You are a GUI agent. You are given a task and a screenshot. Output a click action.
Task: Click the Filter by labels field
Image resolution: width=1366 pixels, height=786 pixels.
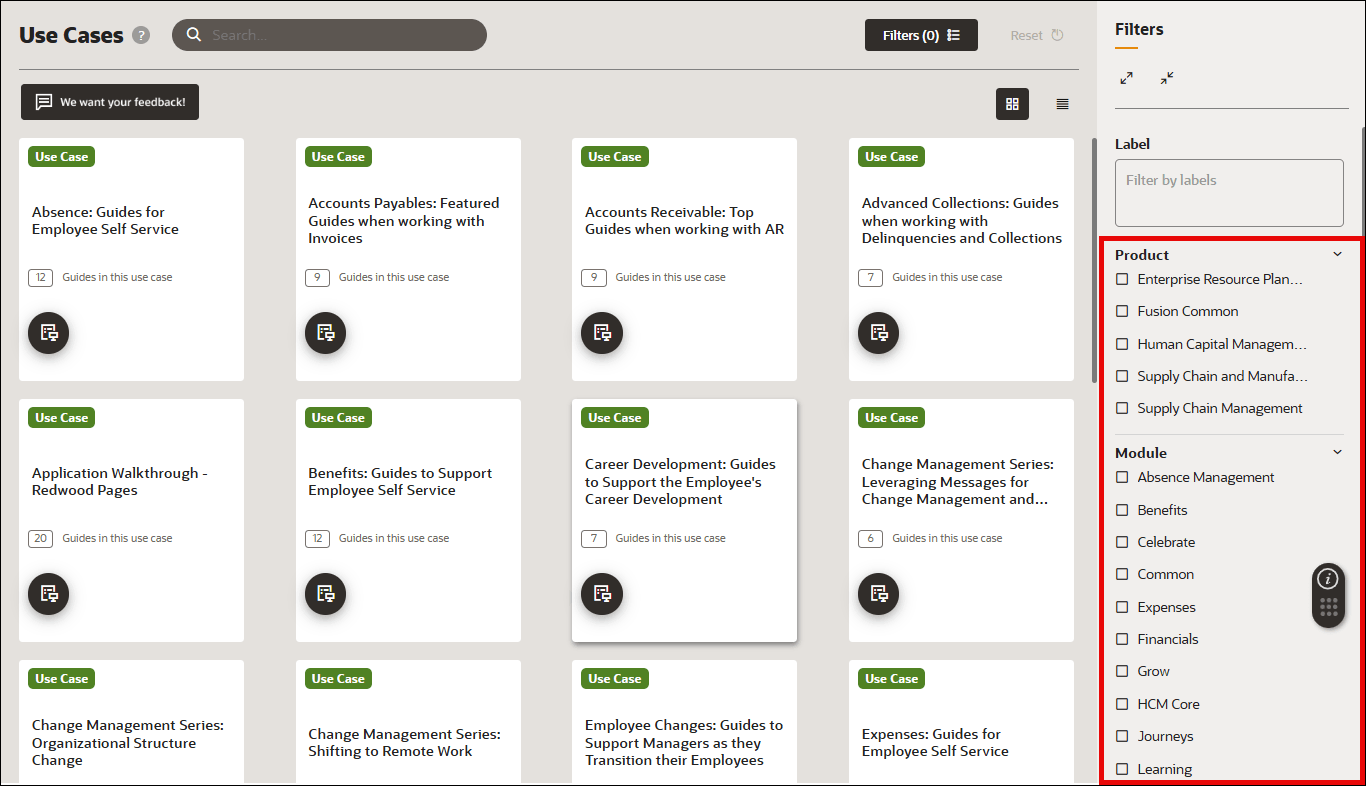1229,193
